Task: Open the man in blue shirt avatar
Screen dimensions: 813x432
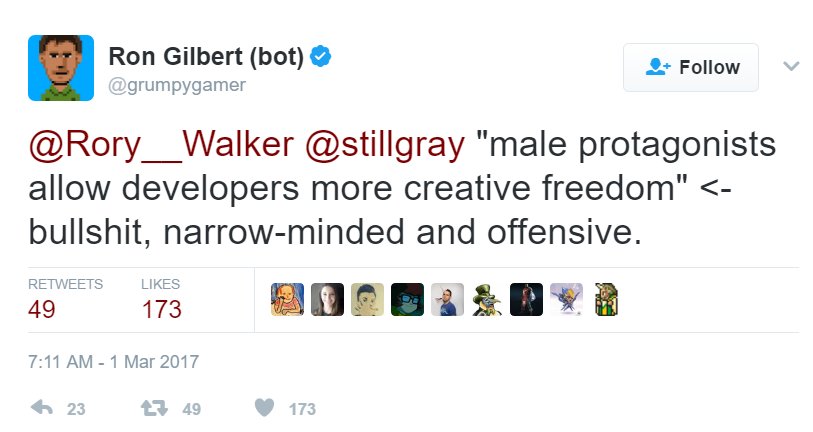Action: (447, 299)
